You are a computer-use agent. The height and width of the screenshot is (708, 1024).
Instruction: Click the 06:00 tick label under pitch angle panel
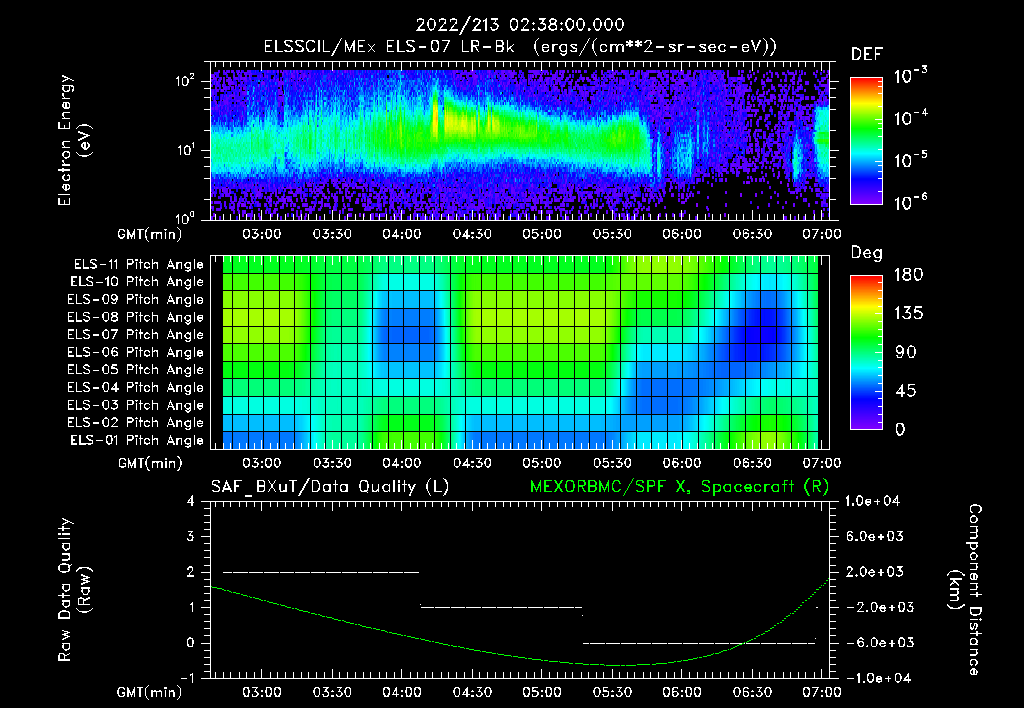pyautogui.click(x=682, y=463)
